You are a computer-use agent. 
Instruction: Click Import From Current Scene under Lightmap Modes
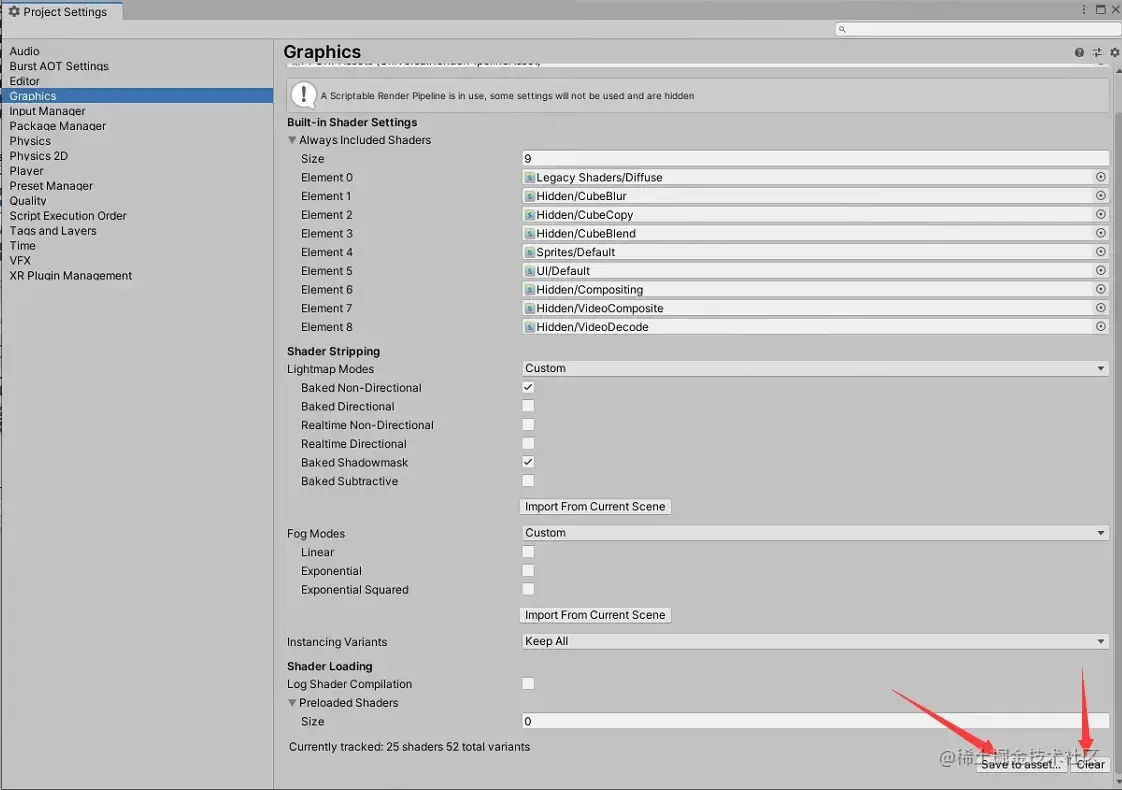(x=595, y=507)
